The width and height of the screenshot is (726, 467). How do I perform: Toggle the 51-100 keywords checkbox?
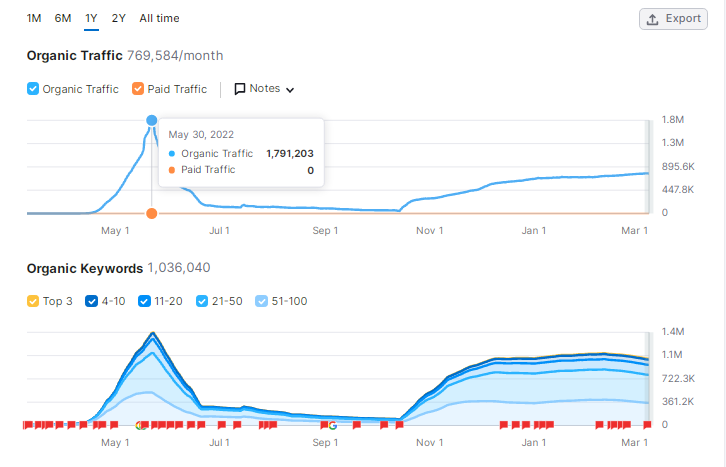262,301
